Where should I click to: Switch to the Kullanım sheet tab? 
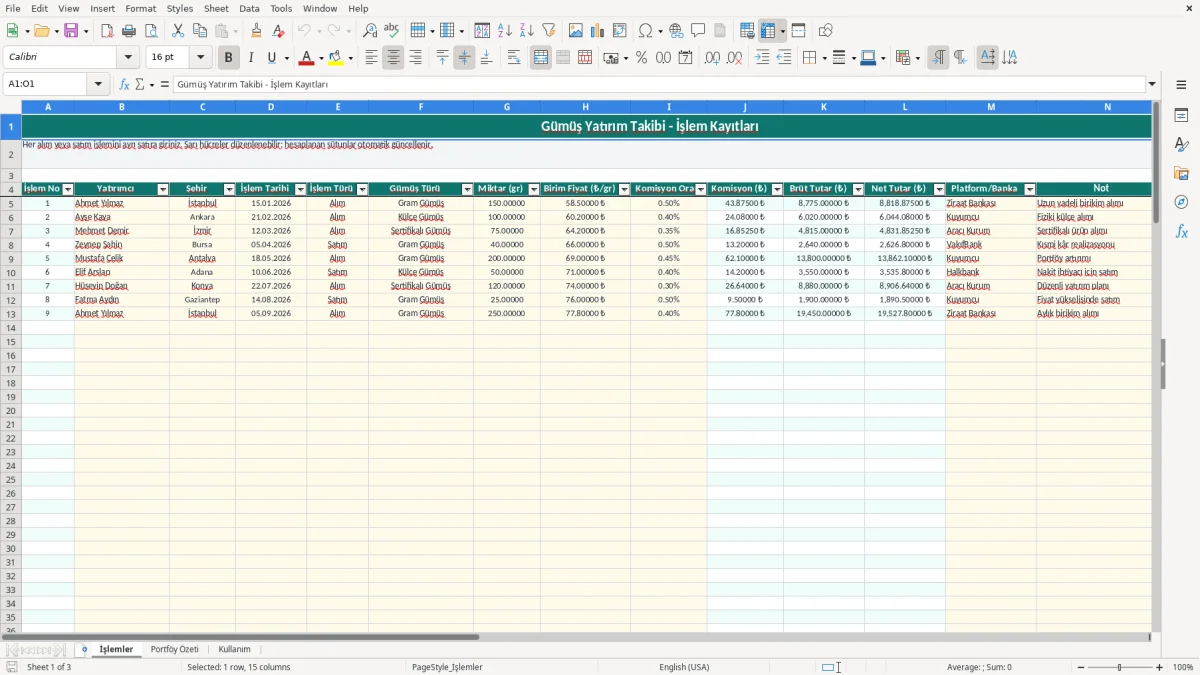point(234,649)
